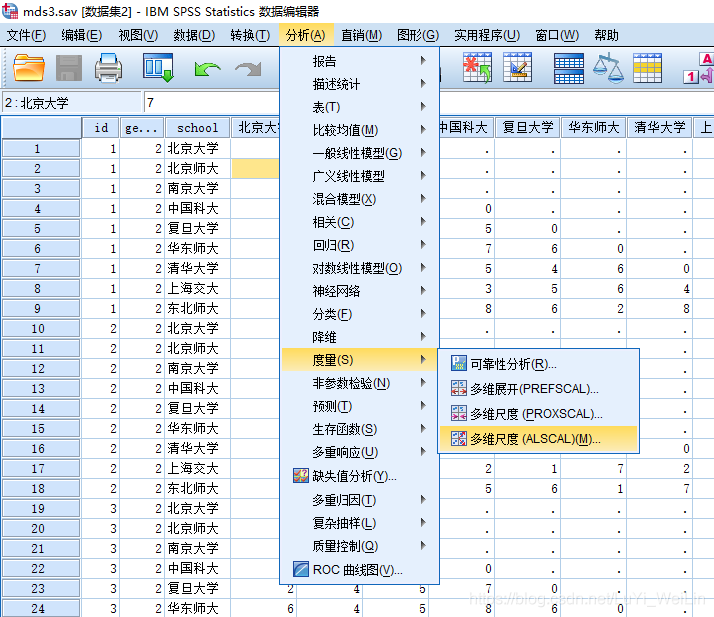Click the cell value field showing 7
Viewport: 714px width, 617px height.
[212, 102]
